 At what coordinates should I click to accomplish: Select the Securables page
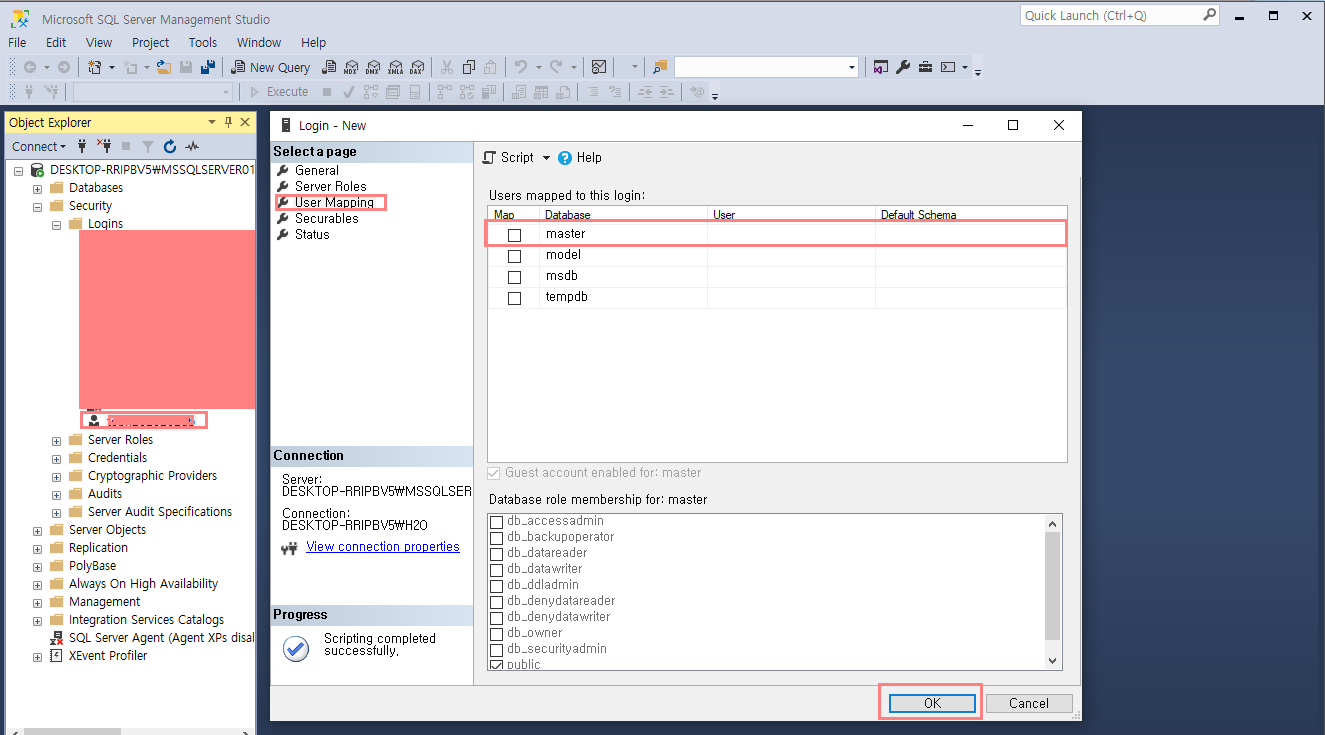point(326,218)
